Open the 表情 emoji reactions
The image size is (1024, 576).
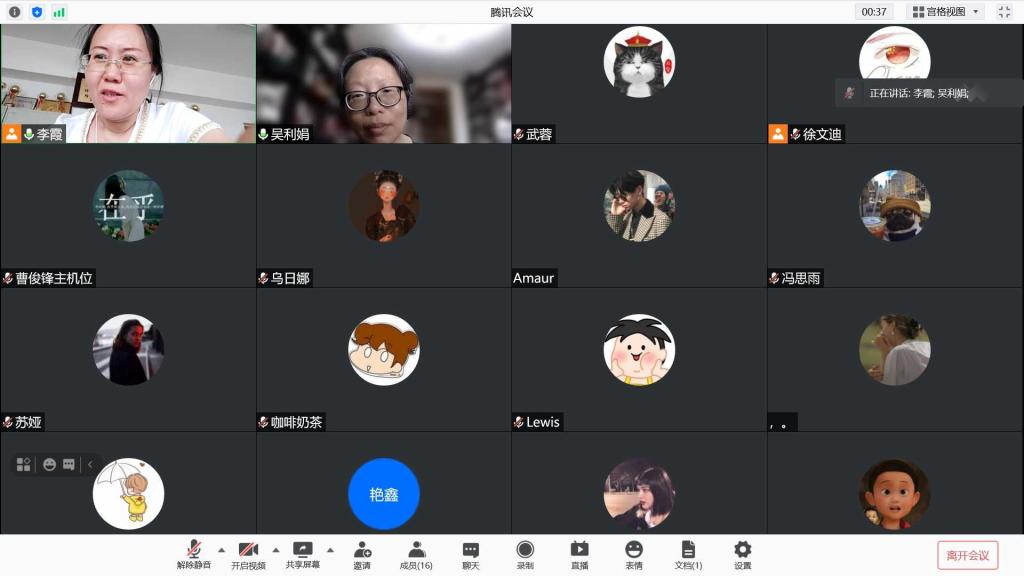pyautogui.click(x=634, y=554)
